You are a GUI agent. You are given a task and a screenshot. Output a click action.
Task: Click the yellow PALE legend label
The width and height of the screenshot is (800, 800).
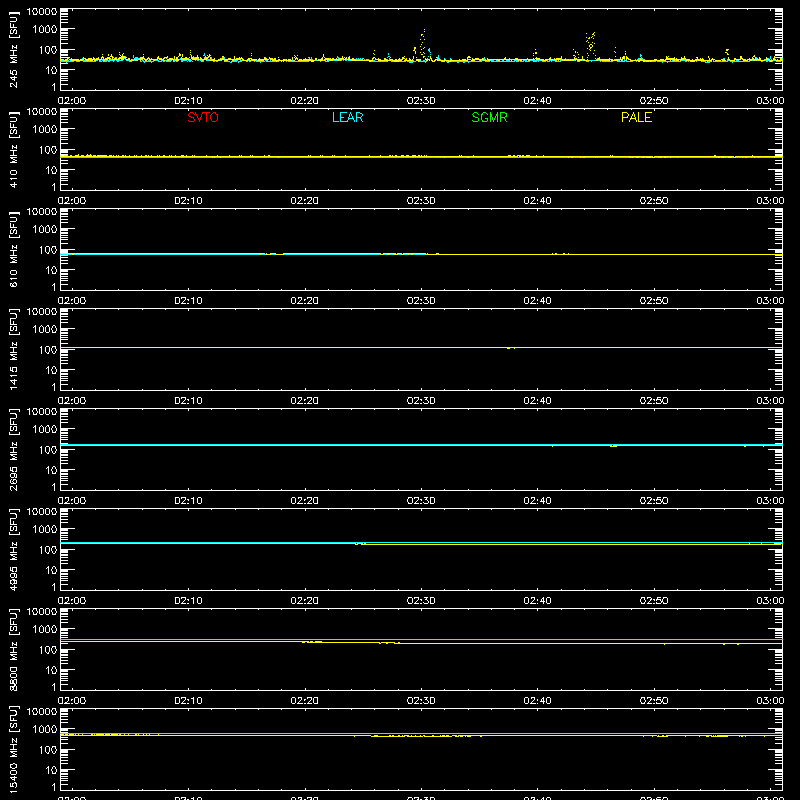coord(636,117)
